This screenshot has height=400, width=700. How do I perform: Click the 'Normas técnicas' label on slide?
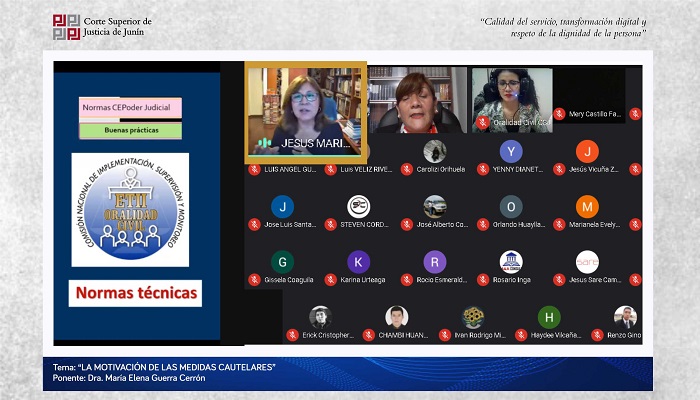(x=135, y=293)
